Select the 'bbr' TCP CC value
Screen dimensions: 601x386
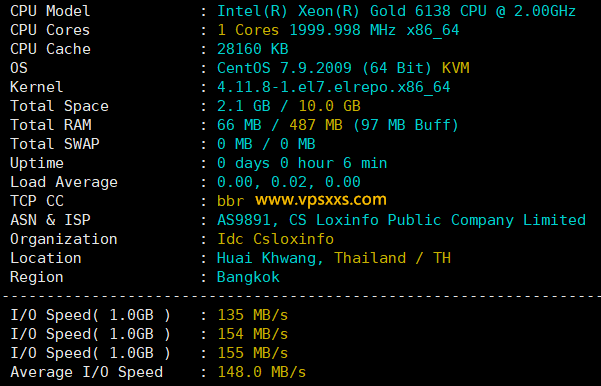point(230,201)
